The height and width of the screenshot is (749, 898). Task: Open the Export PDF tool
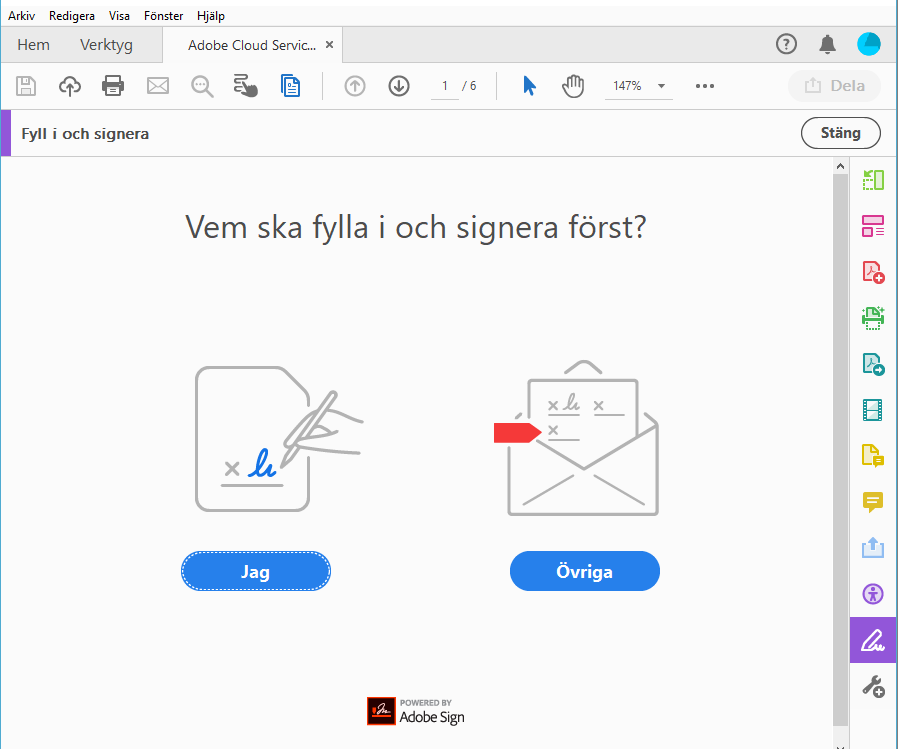(872, 363)
